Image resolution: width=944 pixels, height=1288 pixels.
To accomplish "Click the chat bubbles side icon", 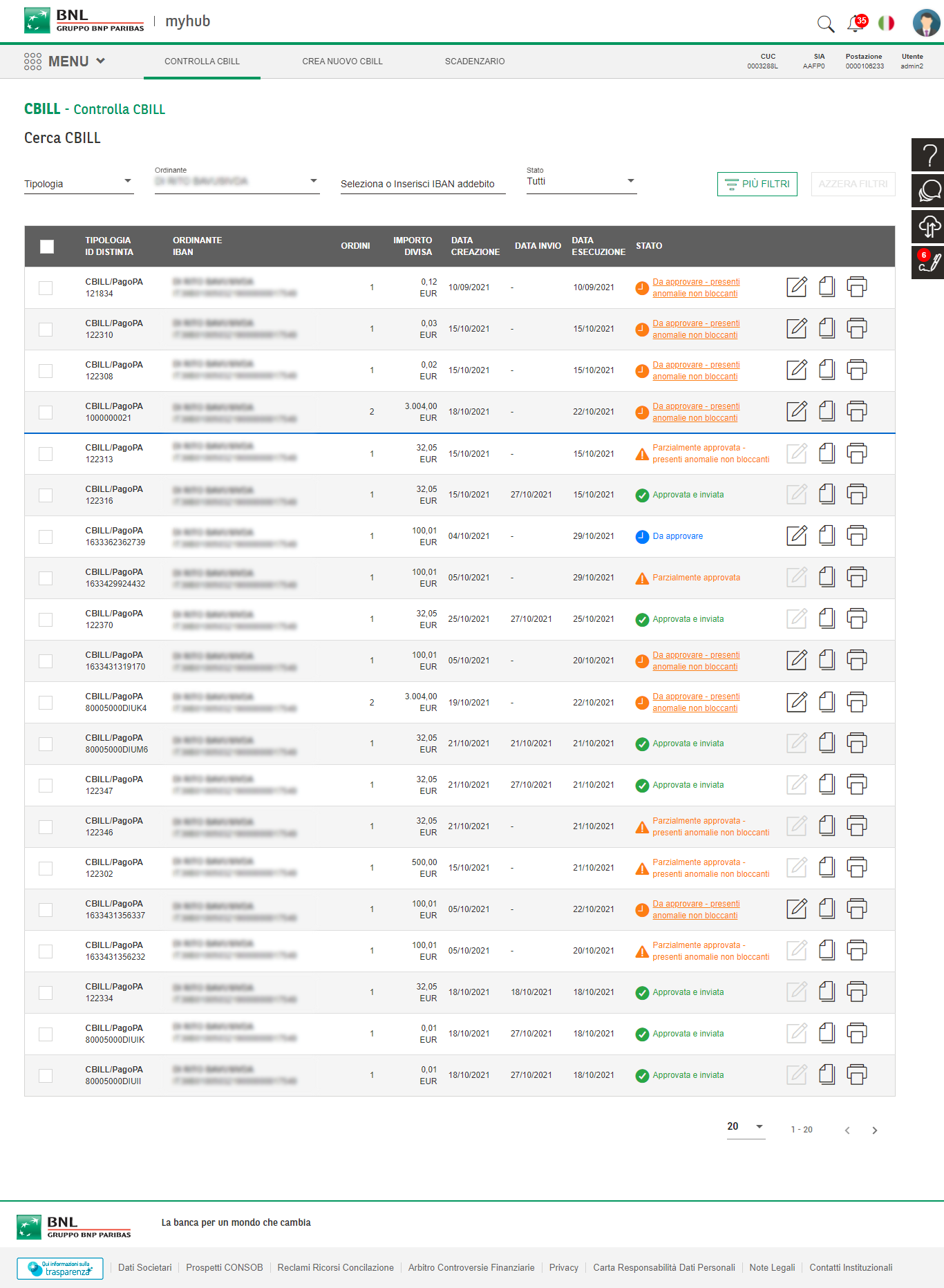I will coord(928,190).
